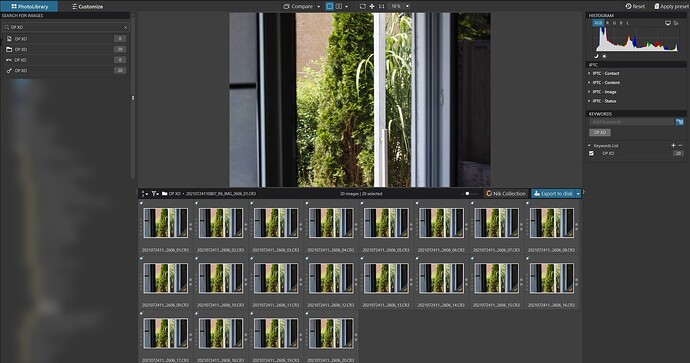
Task: Click the Nik Collection button
Action: click(x=506, y=194)
